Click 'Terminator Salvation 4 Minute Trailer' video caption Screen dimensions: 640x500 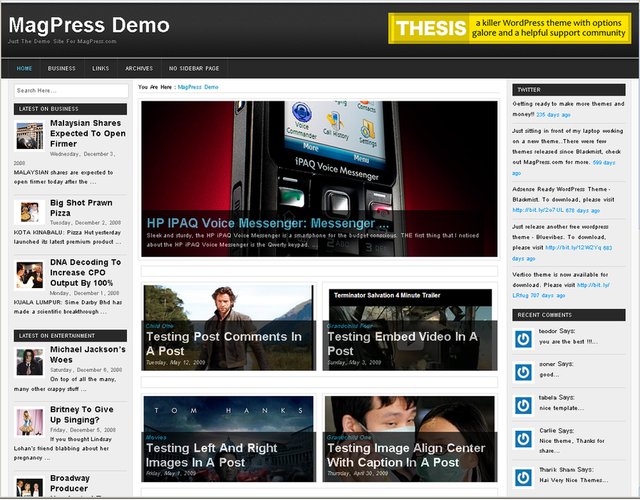pos(387,295)
